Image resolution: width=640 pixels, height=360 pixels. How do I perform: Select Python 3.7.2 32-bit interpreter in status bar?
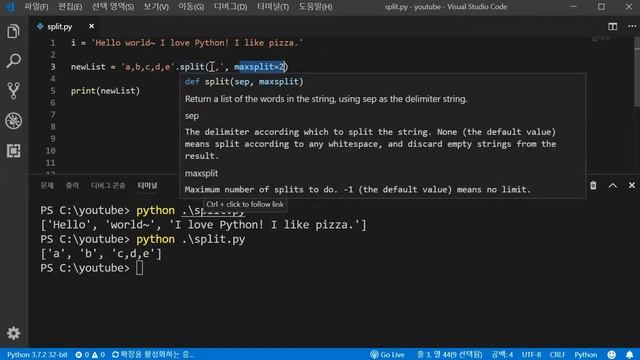click(x=37, y=355)
